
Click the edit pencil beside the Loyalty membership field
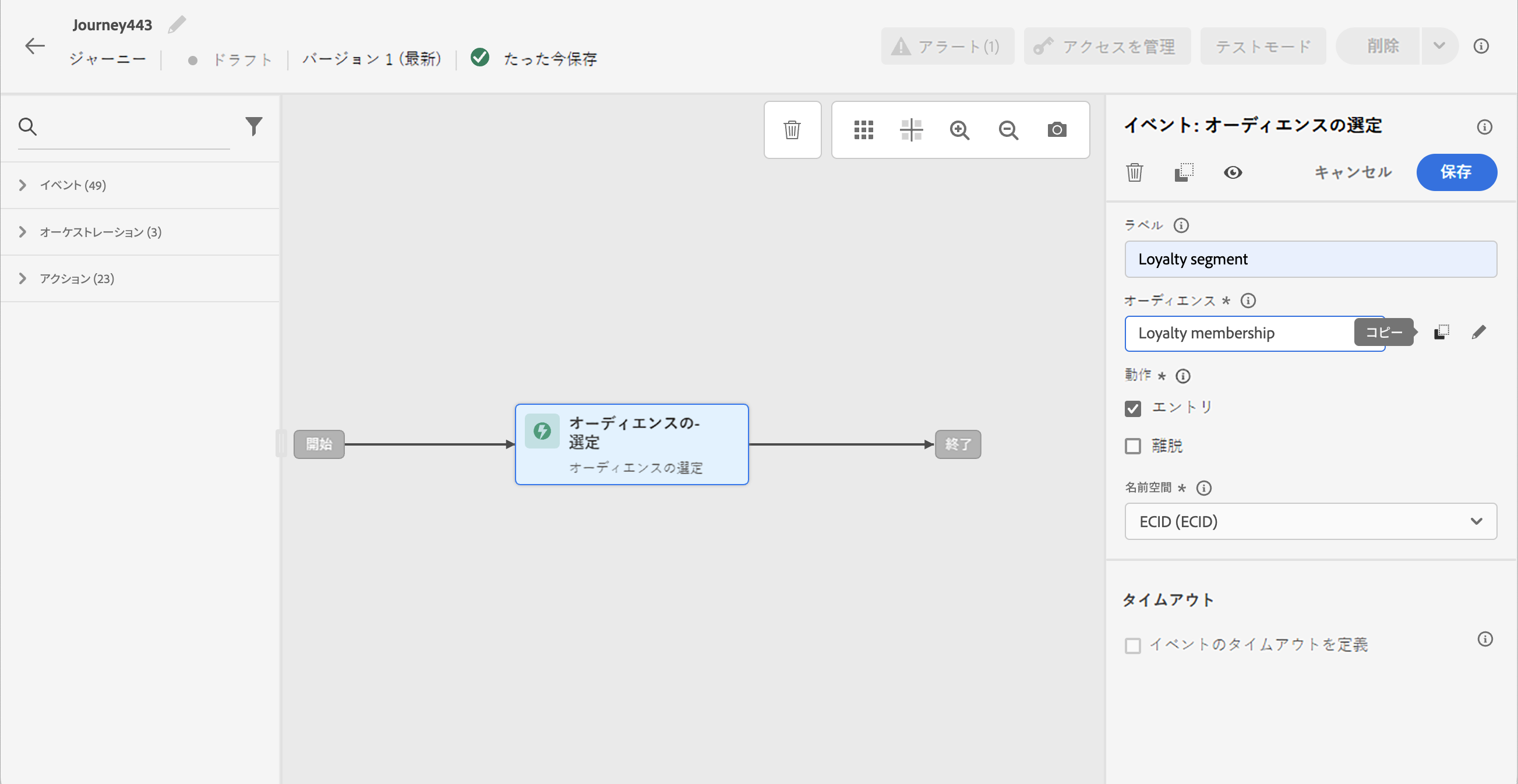[x=1478, y=333]
